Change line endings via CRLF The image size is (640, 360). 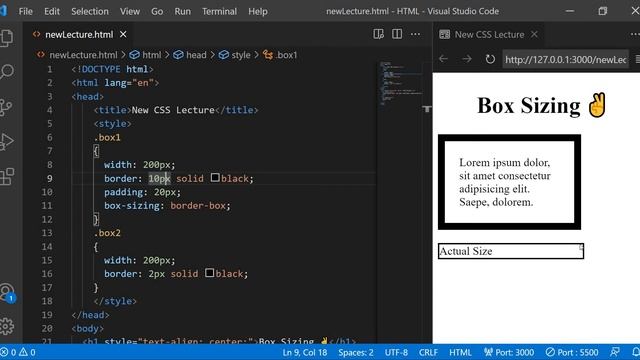click(428, 352)
